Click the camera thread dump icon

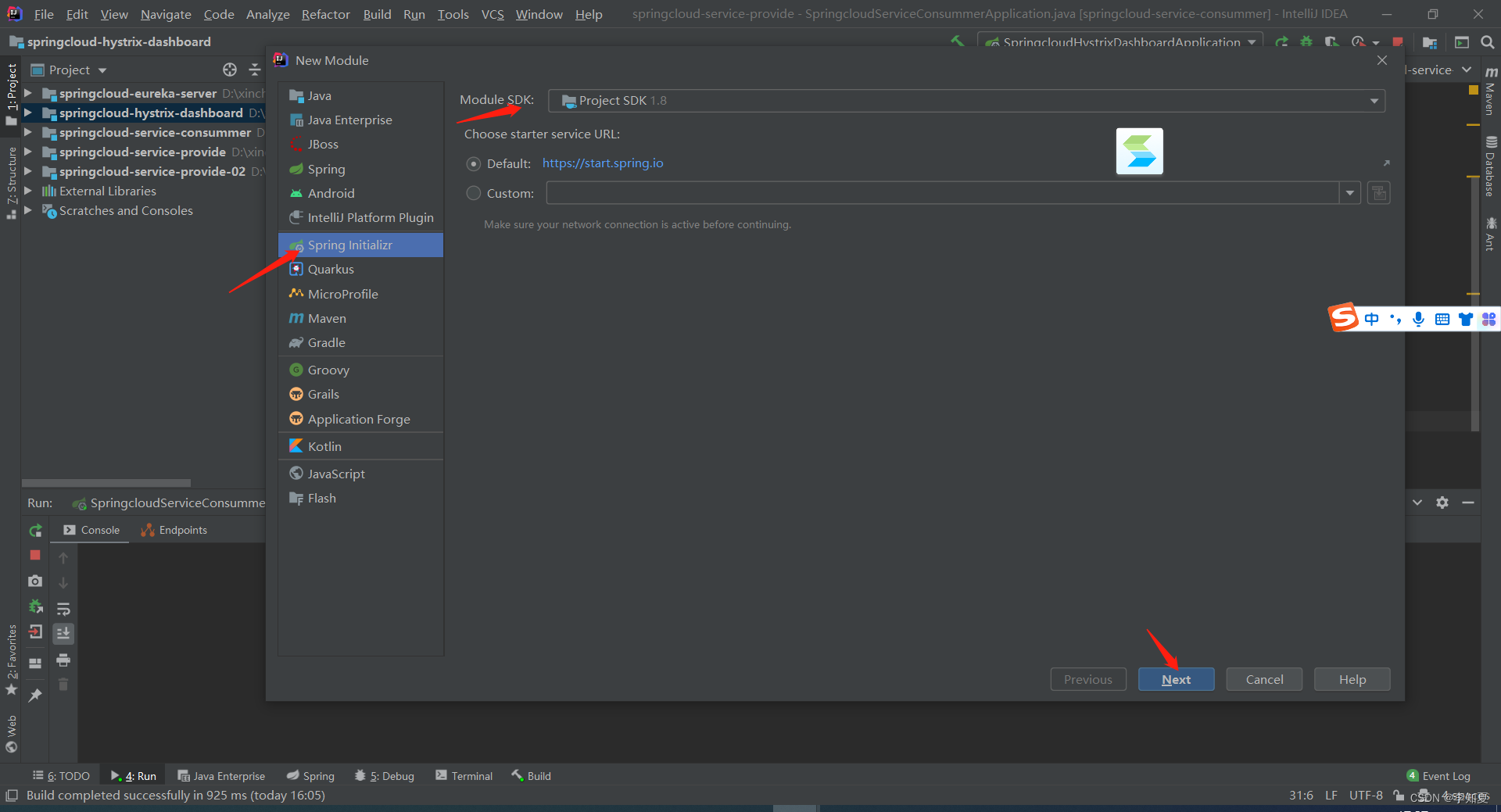click(35, 581)
